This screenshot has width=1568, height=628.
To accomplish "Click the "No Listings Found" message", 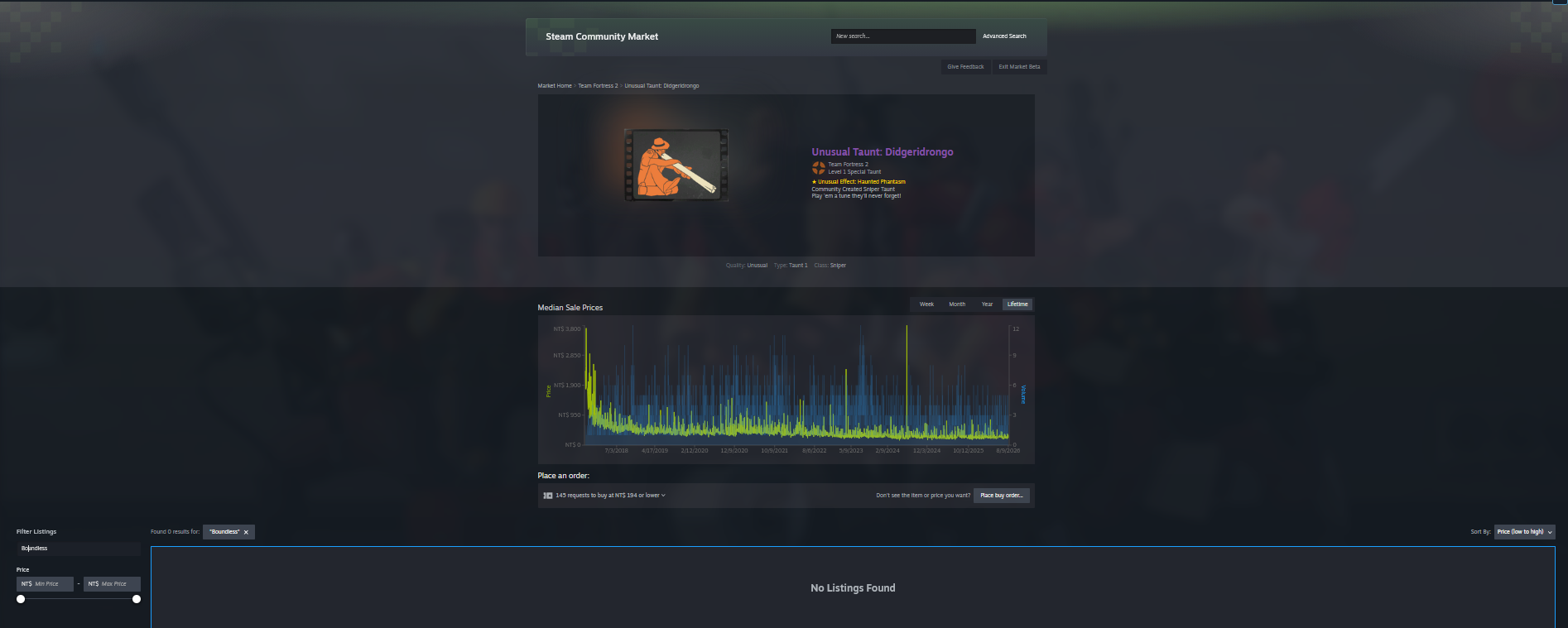I will click(853, 588).
